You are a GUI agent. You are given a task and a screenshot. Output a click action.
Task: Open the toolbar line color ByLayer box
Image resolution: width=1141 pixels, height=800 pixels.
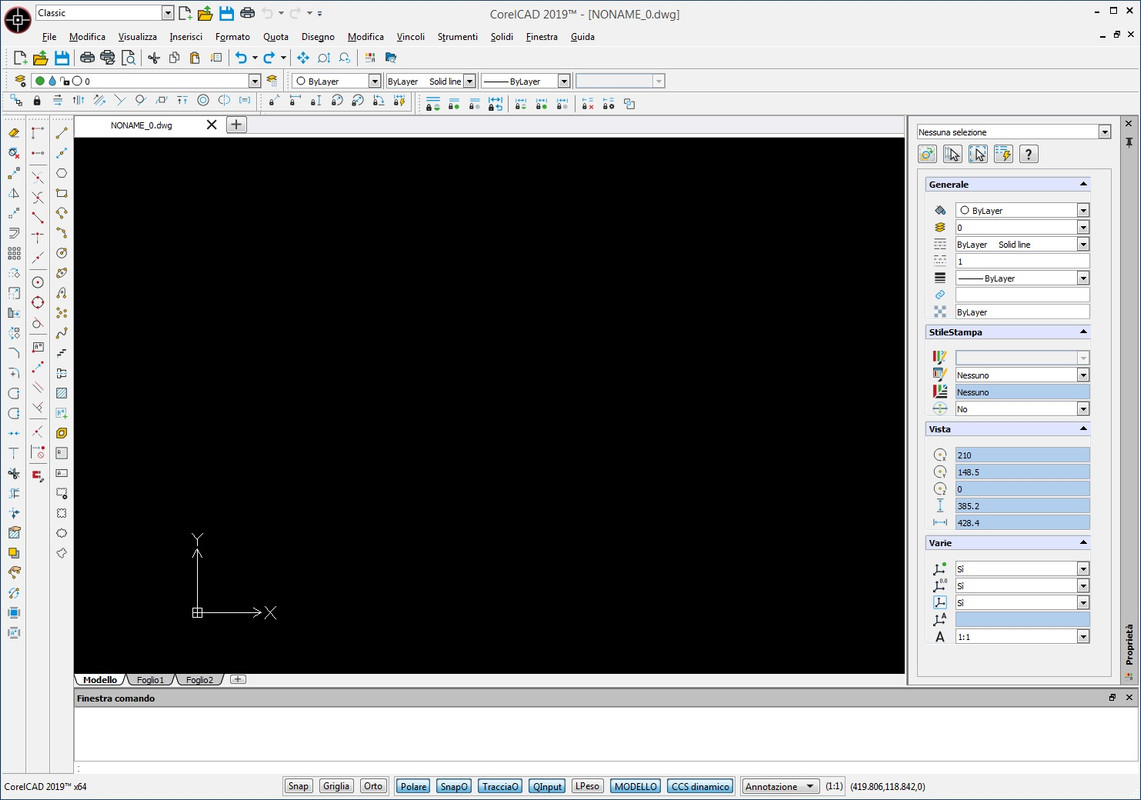pyautogui.click(x=336, y=81)
